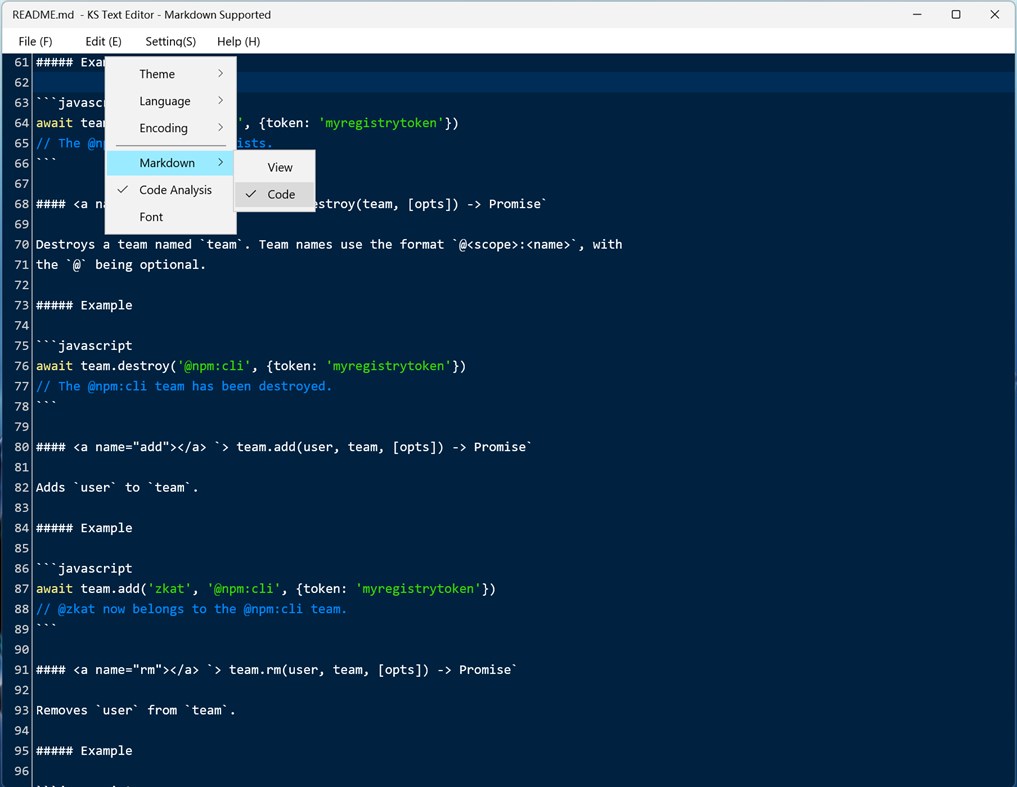Open the Edit (E) menu

point(103,41)
